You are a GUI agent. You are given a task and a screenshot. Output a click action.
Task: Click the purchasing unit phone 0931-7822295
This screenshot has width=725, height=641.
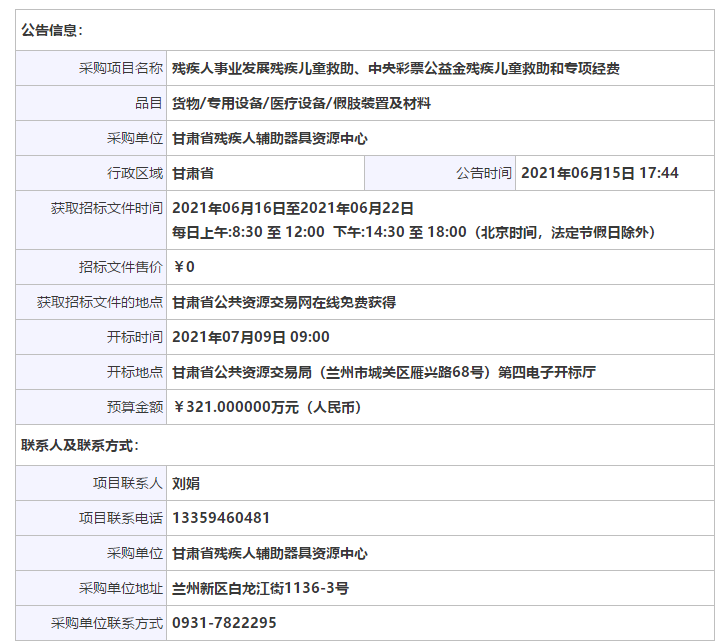224,623
